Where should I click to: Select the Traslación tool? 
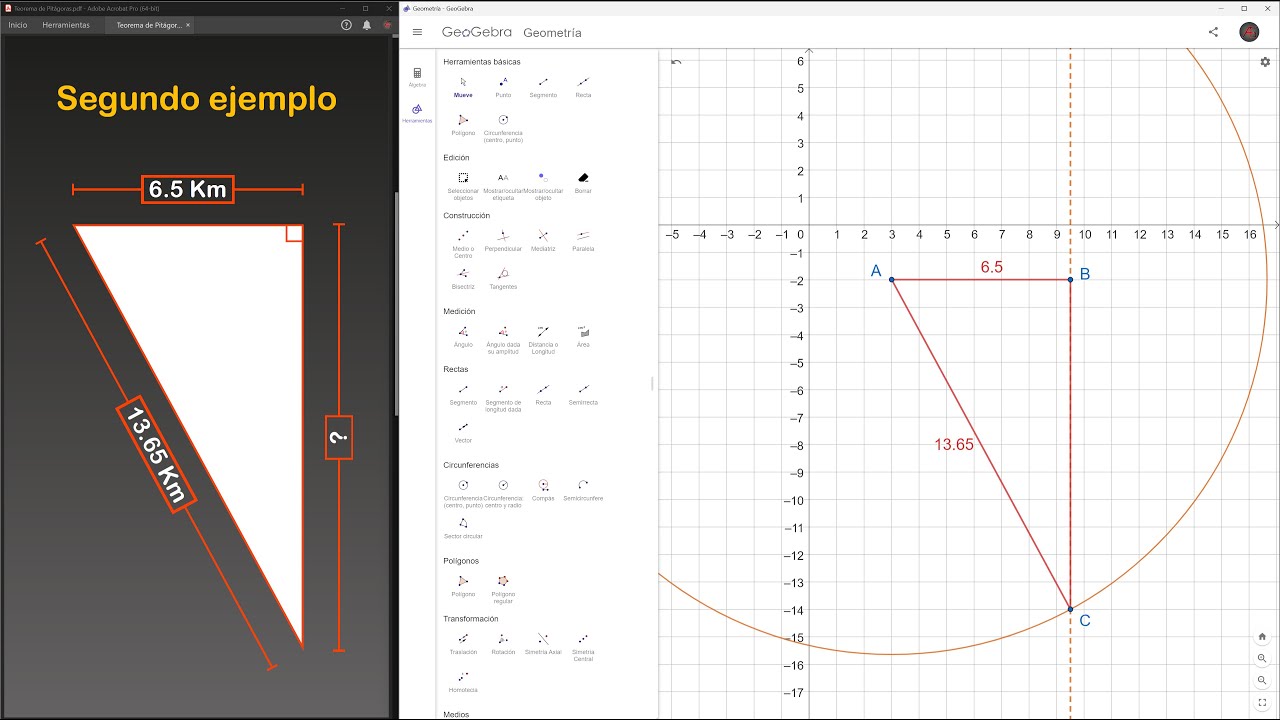pos(463,644)
